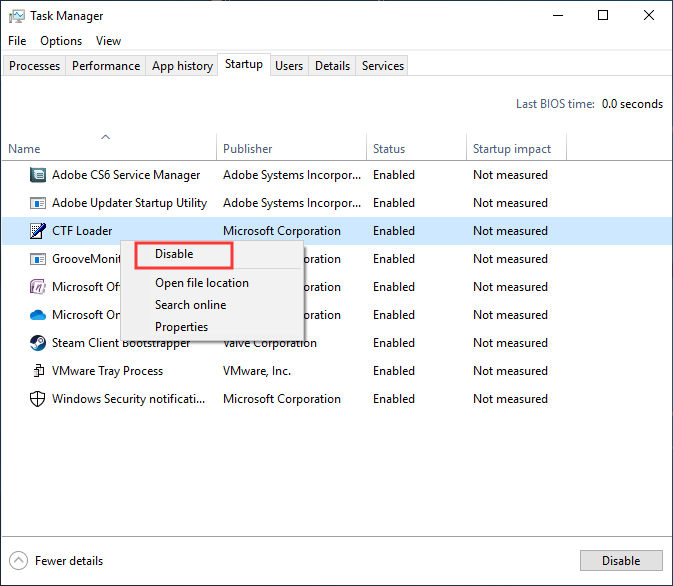Click Enabled status in Microsoft OneDrive row

[394, 315]
